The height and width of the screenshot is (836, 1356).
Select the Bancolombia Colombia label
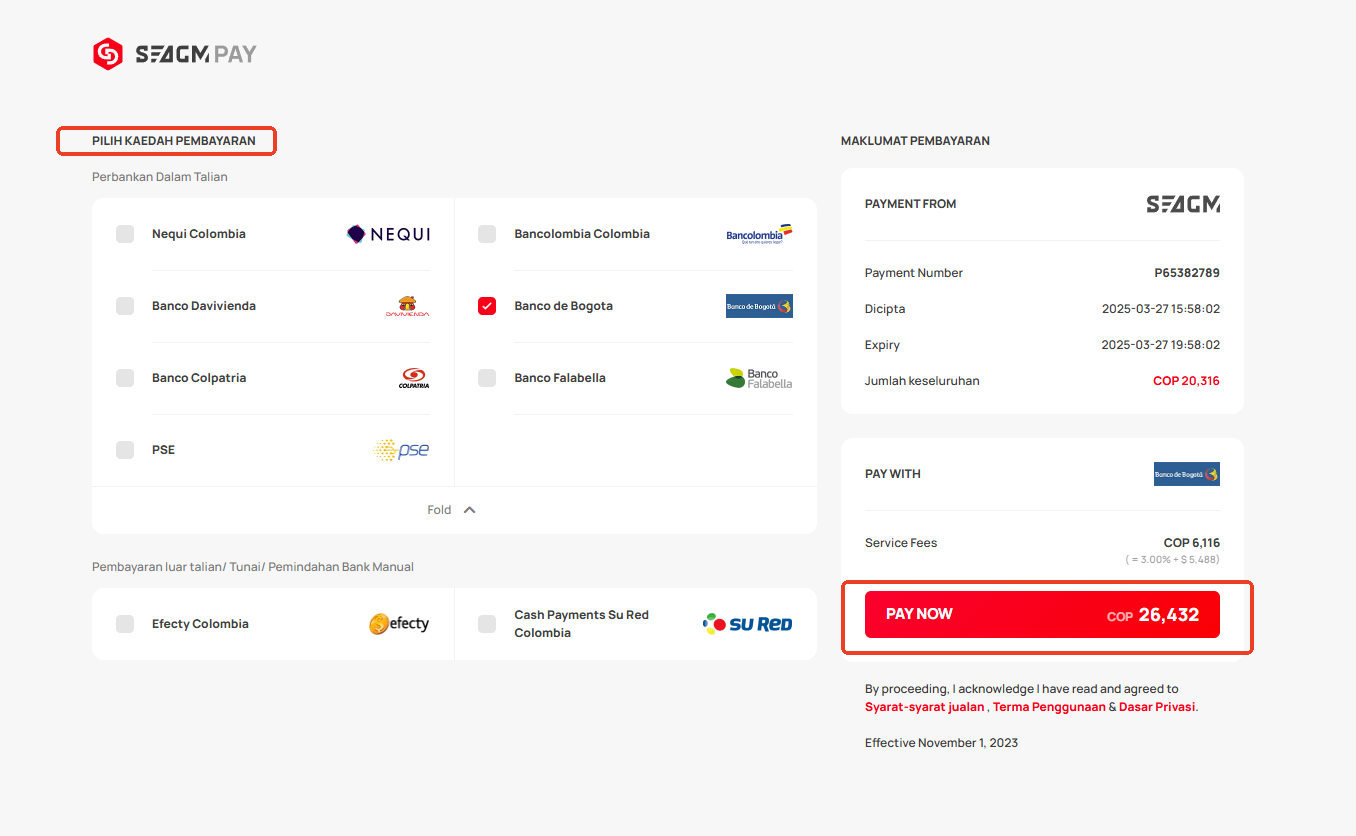click(x=582, y=234)
